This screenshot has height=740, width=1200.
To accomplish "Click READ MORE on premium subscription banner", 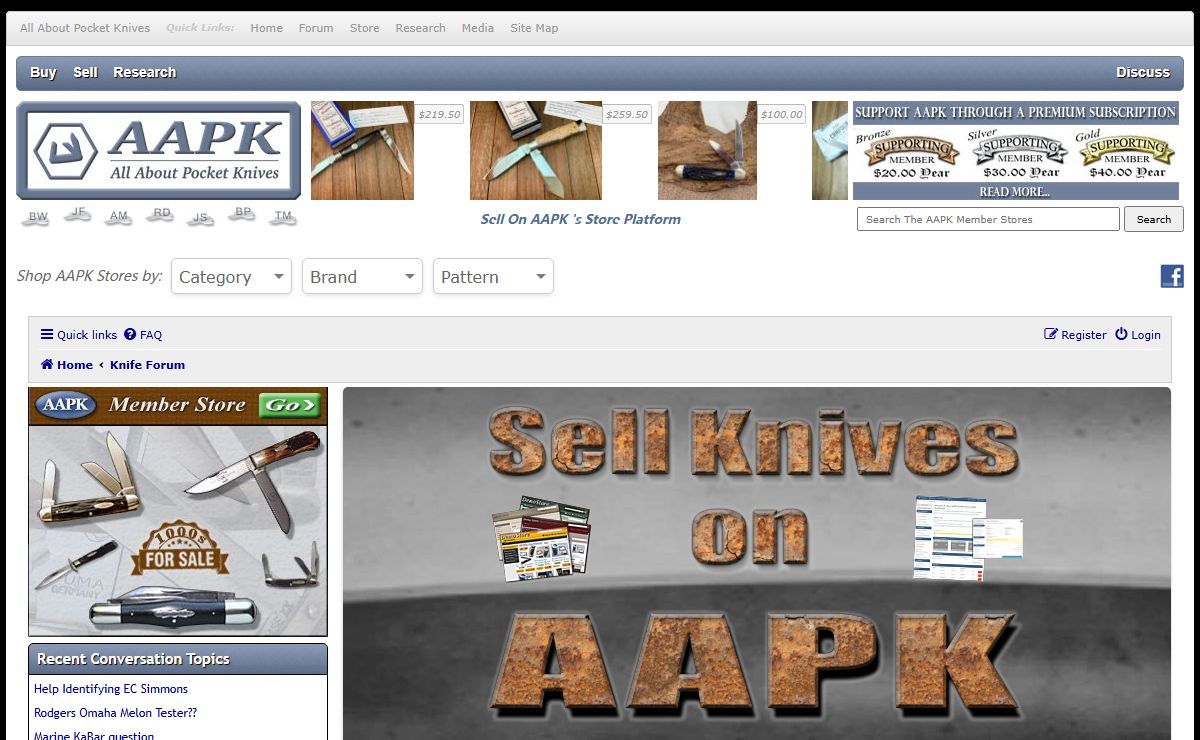I will click(x=1015, y=191).
